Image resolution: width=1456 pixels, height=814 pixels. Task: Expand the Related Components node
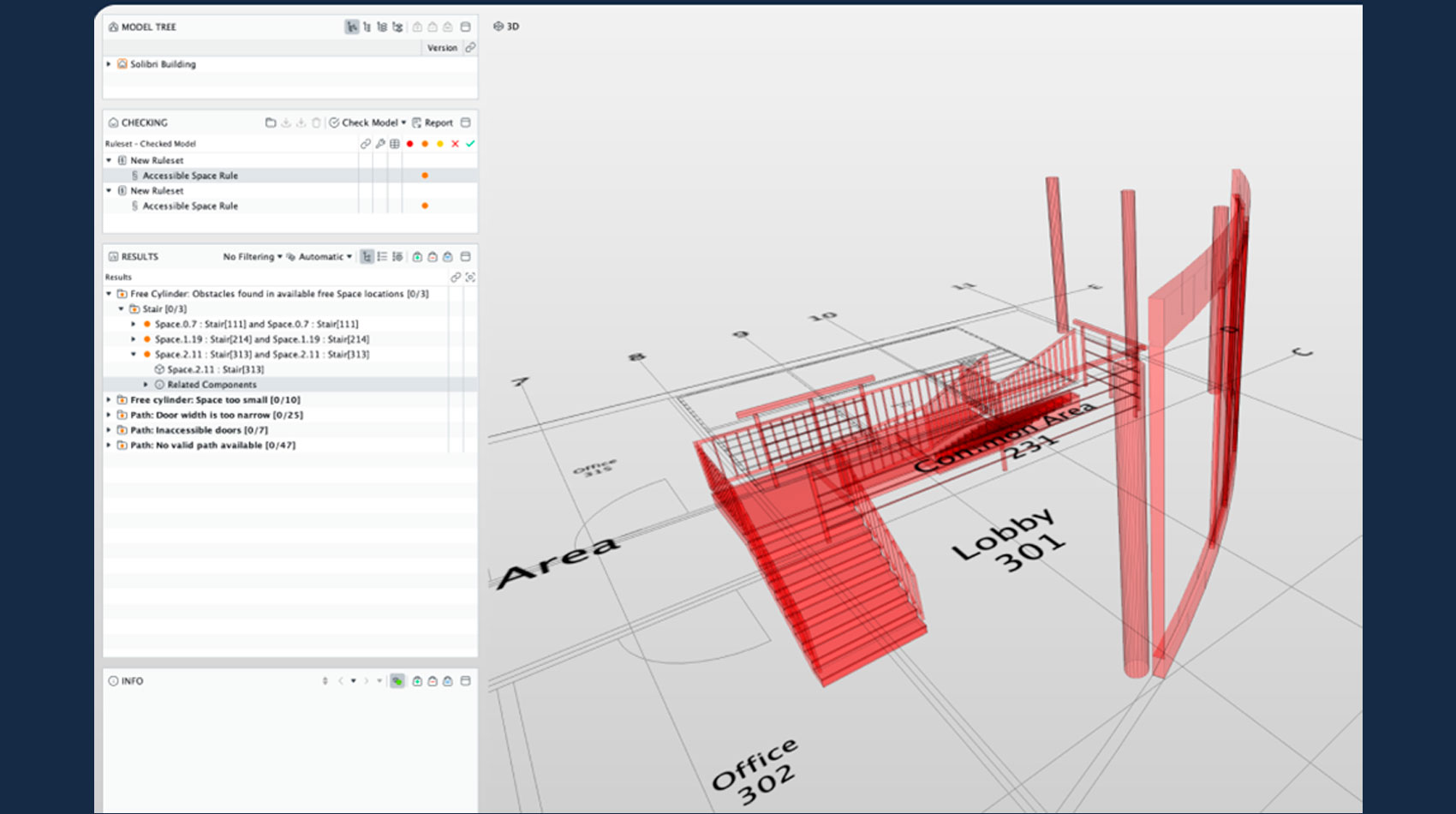(x=146, y=385)
